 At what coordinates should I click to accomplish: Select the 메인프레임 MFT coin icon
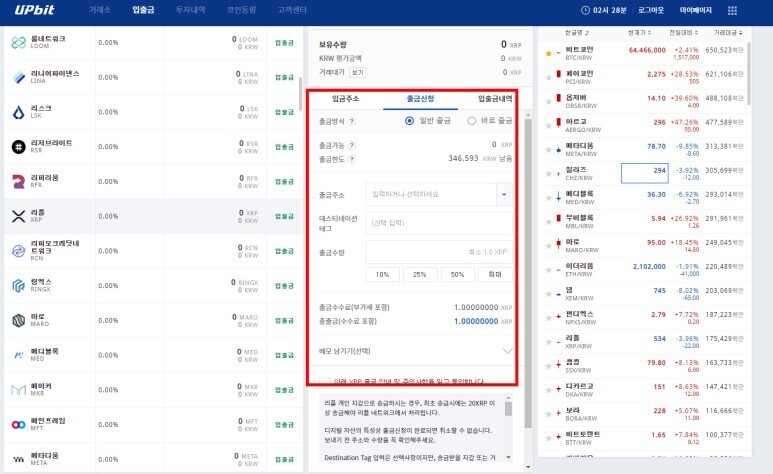point(18,424)
